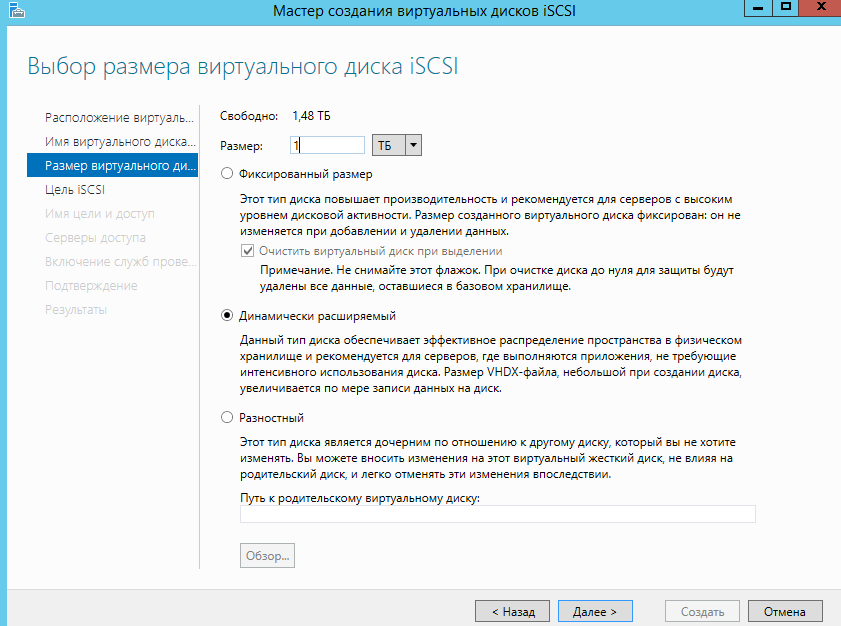841x626 pixels.
Task: Jump to the Цель iSCSI step
Action: (75, 189)
